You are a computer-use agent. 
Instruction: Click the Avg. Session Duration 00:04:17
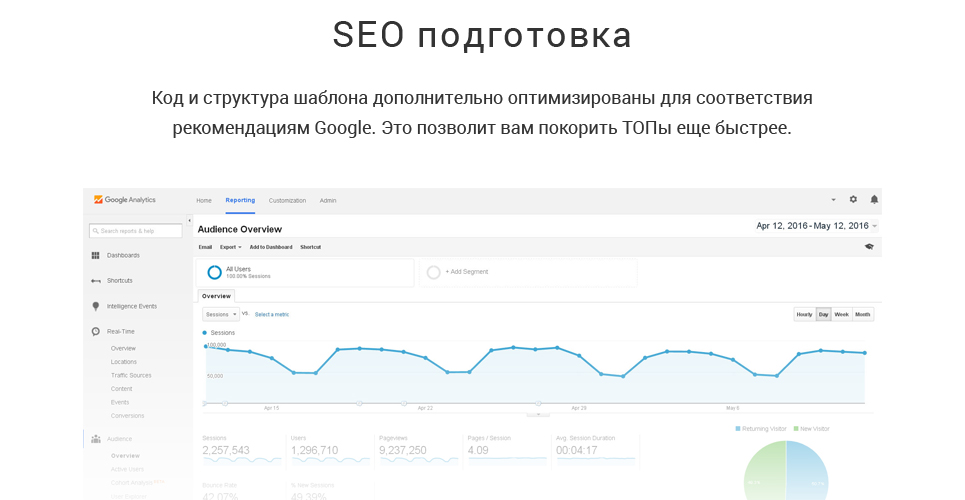click(577, 451)
